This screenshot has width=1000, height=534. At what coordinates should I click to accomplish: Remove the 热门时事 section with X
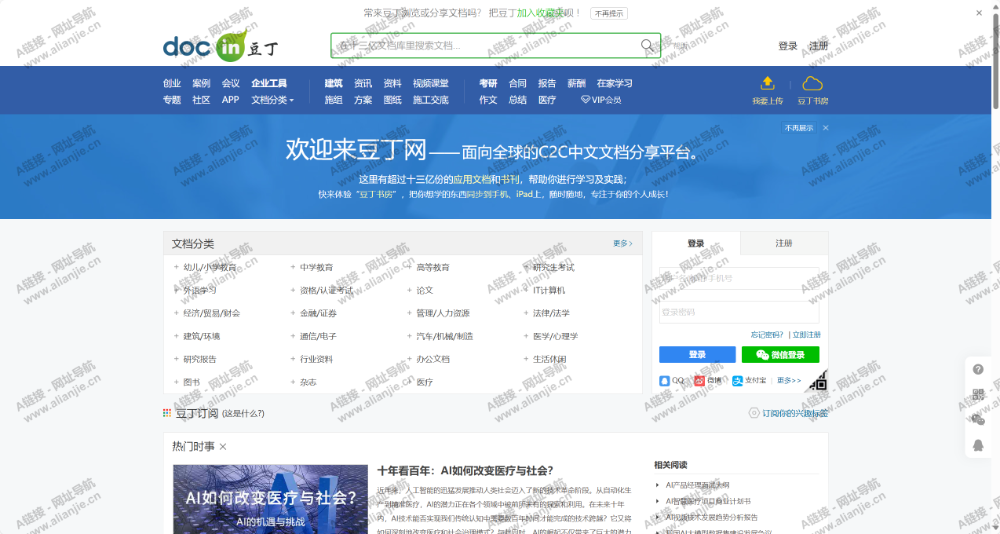click(223, 447)
